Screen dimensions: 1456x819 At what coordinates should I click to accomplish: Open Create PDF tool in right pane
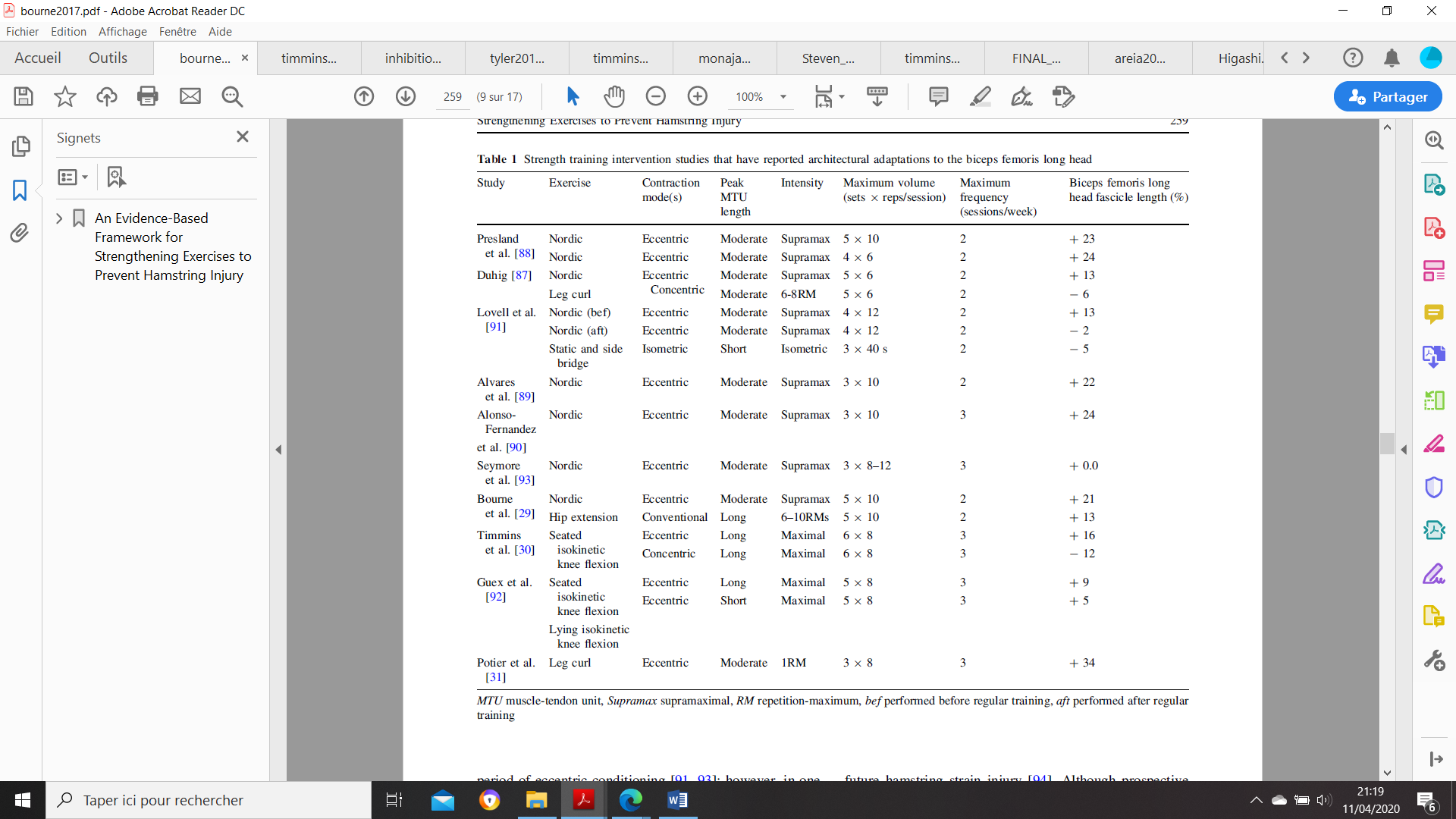click(x=1434, y=227)
